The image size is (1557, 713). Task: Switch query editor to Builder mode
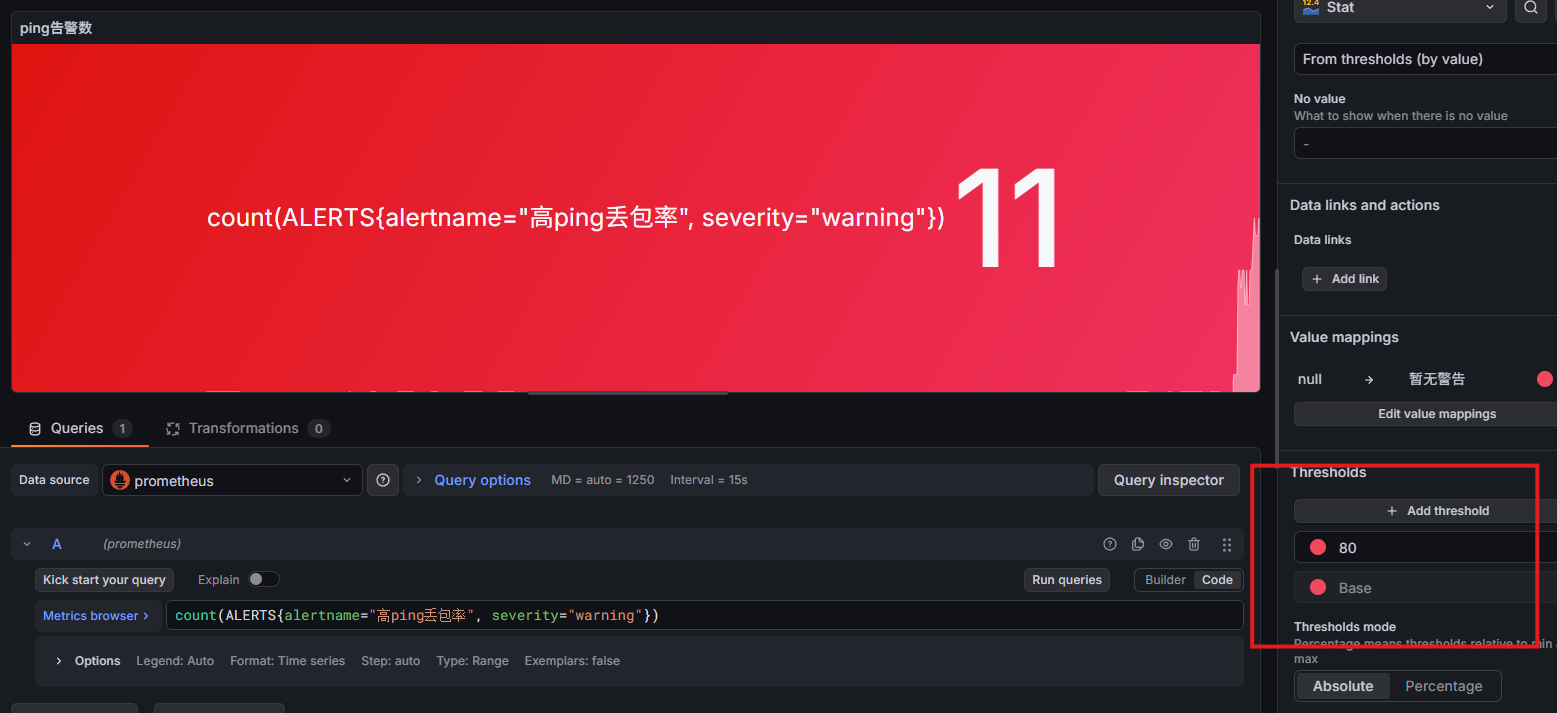coord(1165,580)
